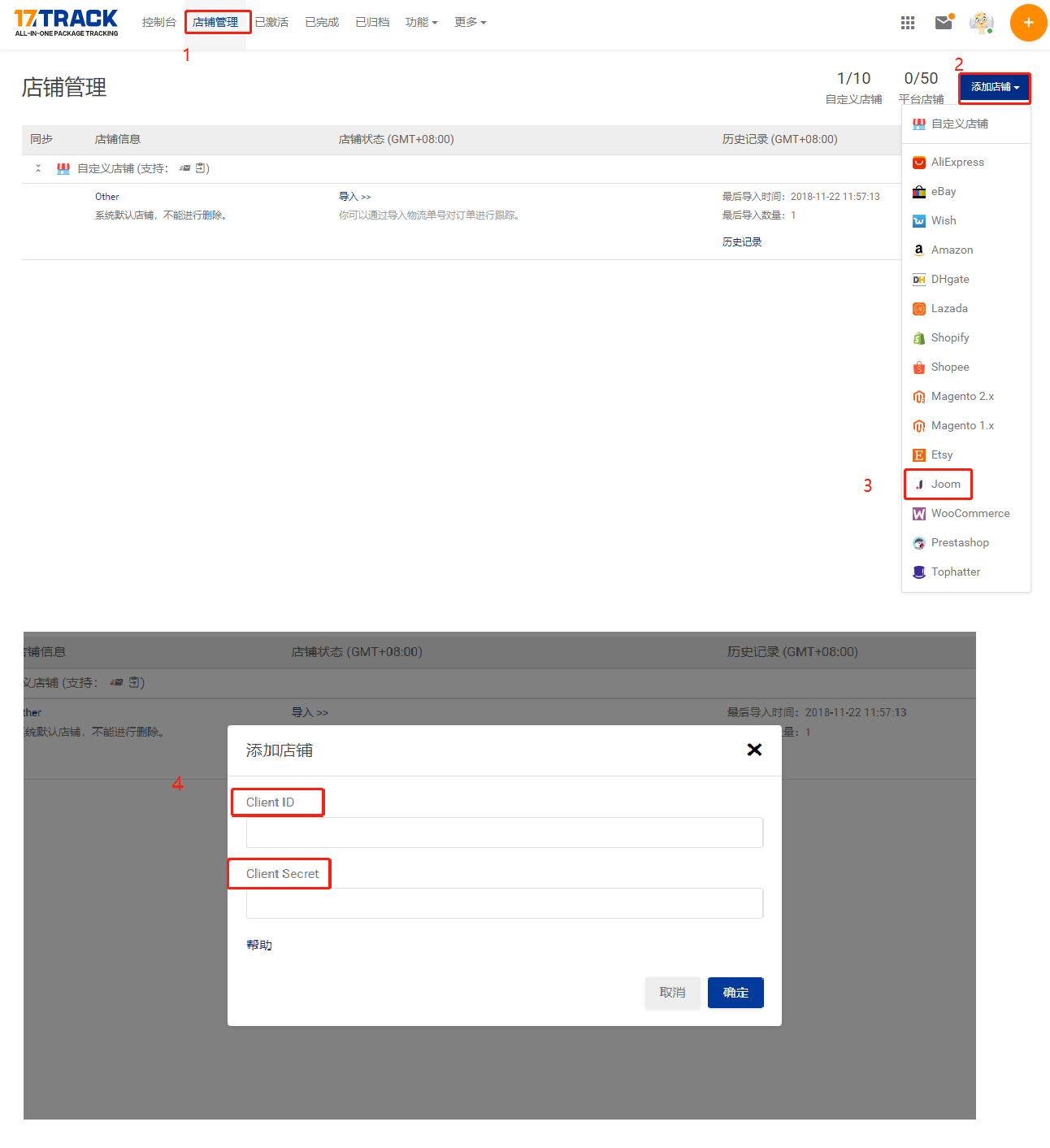The image size is (1050, 1148).
Task: Open the 已激活 tab
Action: (271, 23)
